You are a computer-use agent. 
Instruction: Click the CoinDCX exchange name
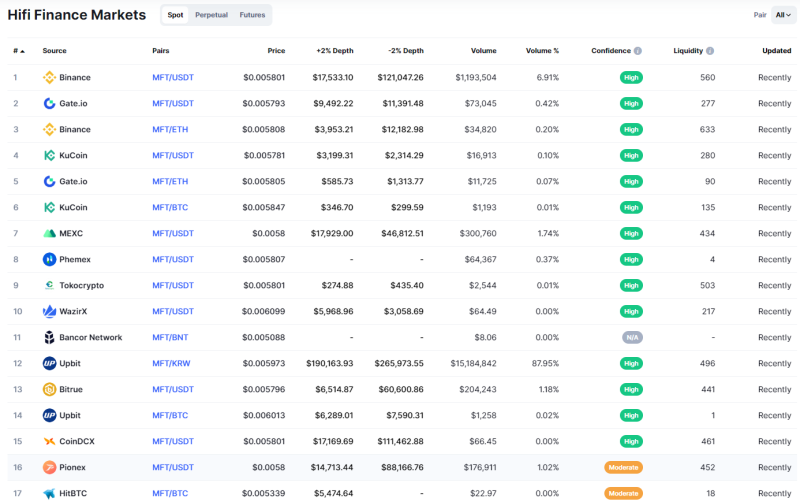coord(77,441)
